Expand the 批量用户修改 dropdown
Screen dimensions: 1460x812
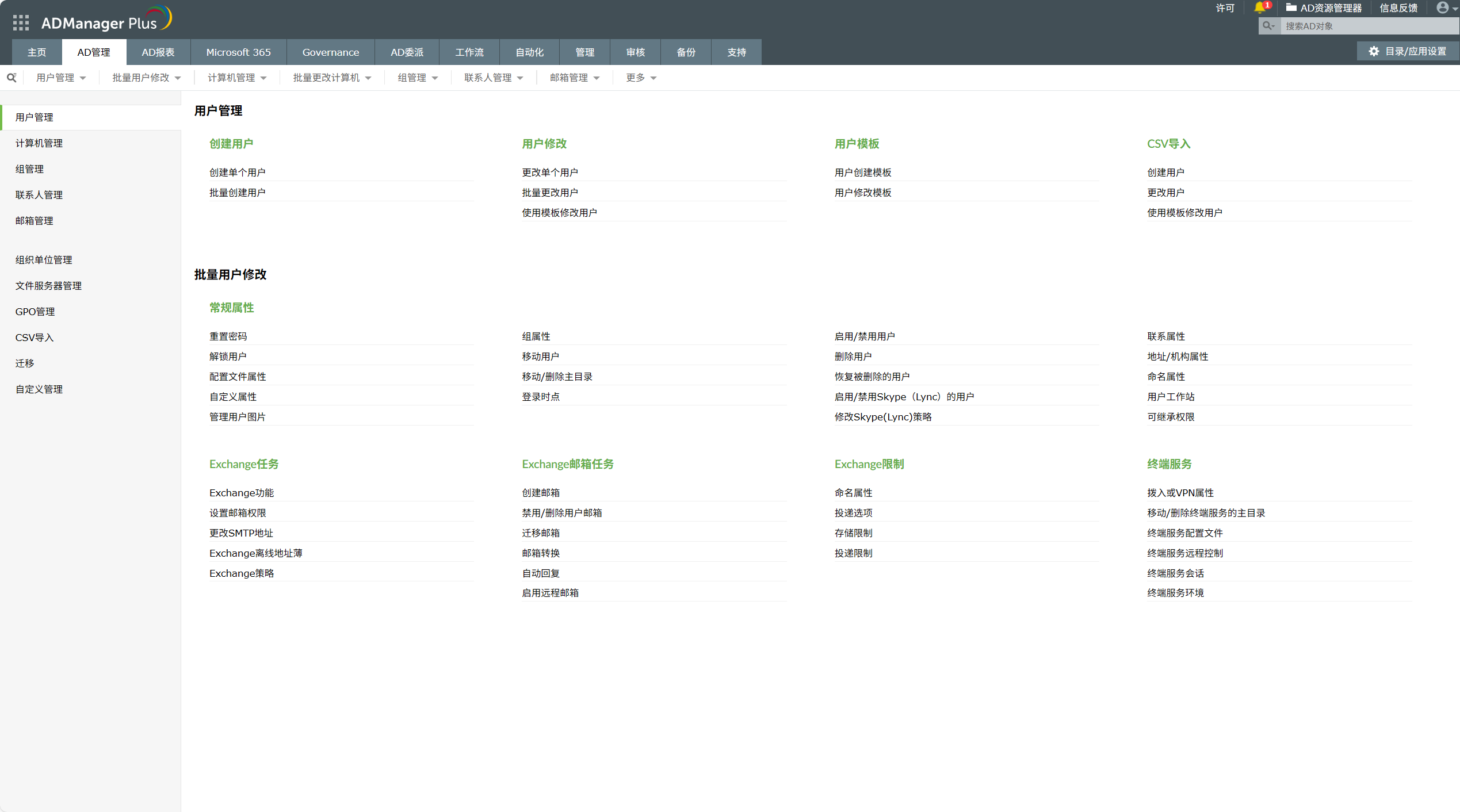tap(146, 78)
